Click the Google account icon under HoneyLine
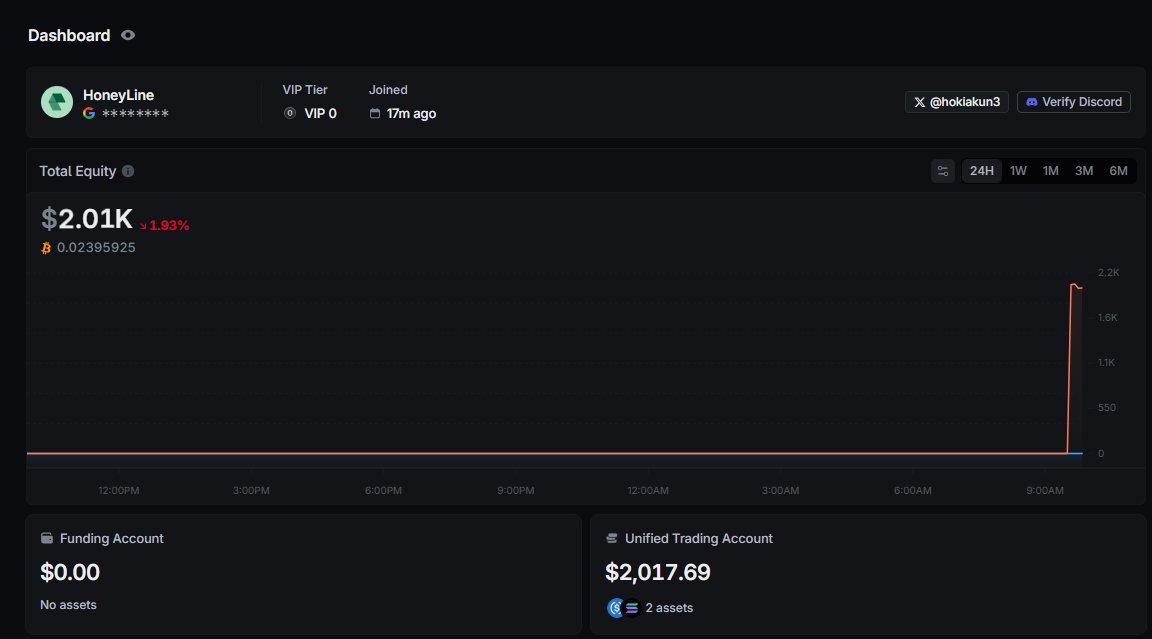 click(x=89, y=113)
